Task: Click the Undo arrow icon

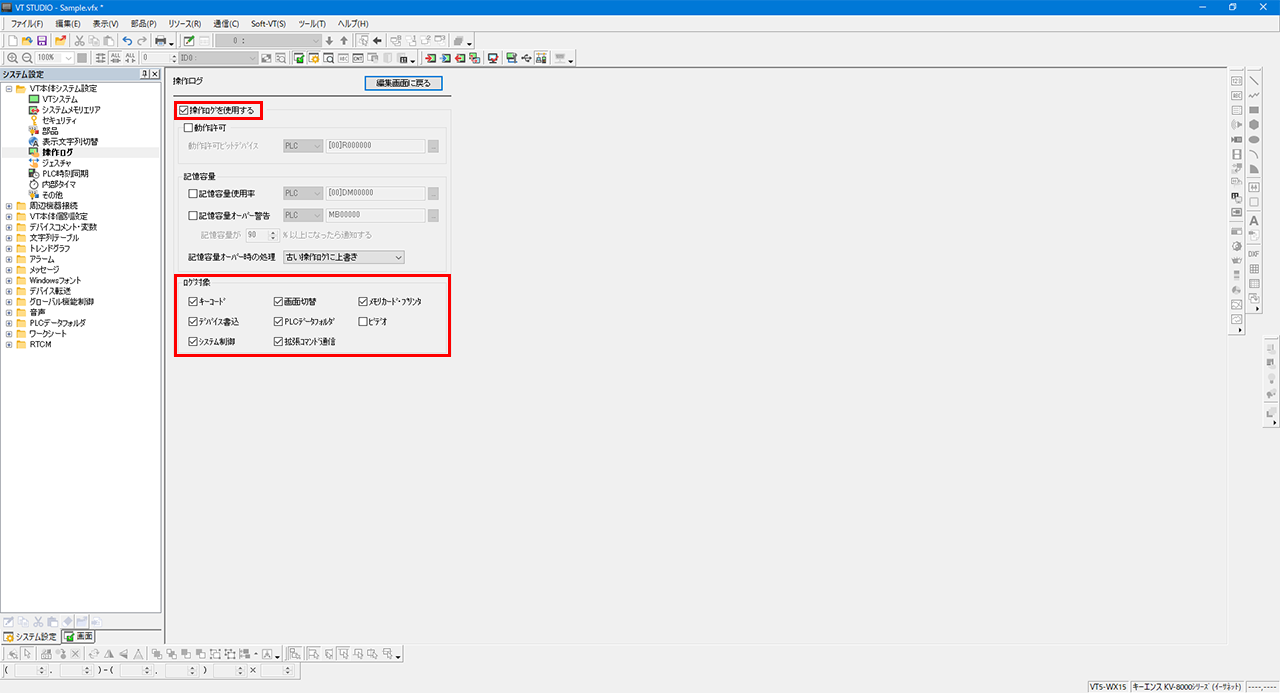Action: pos(127,41)
